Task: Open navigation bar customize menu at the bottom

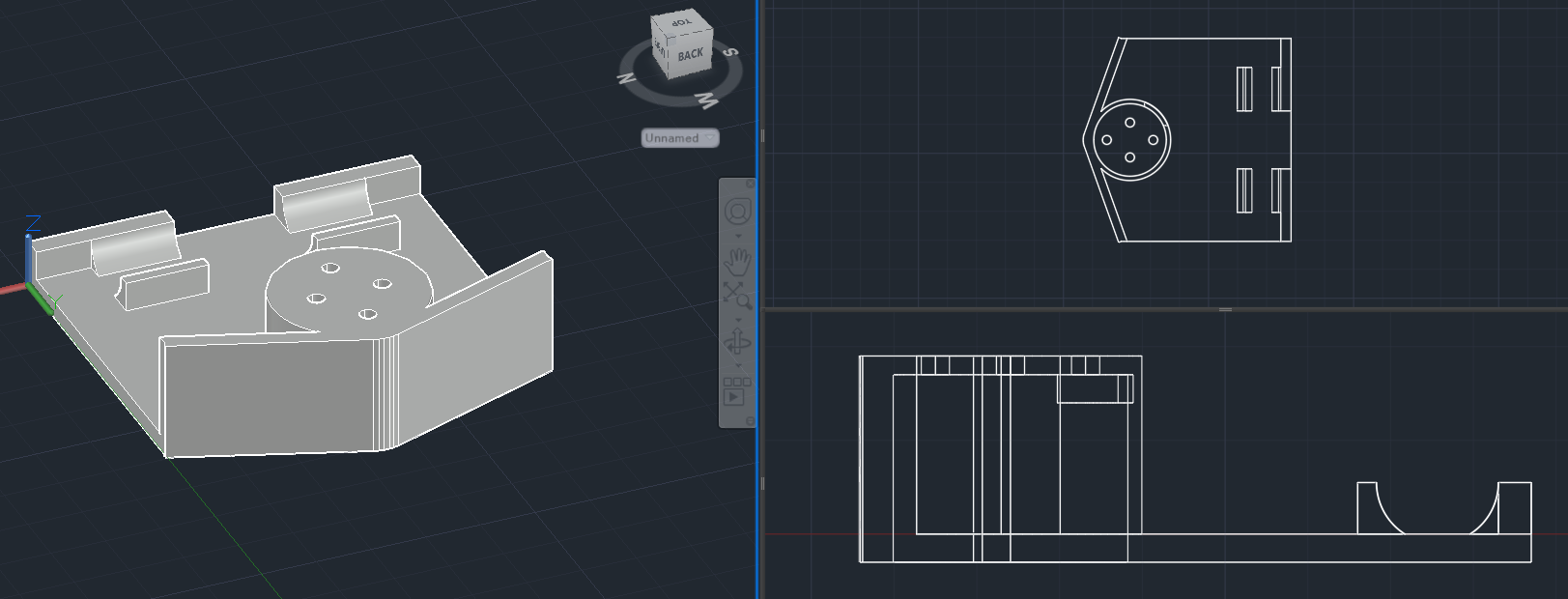Action: tap(751, 420)
